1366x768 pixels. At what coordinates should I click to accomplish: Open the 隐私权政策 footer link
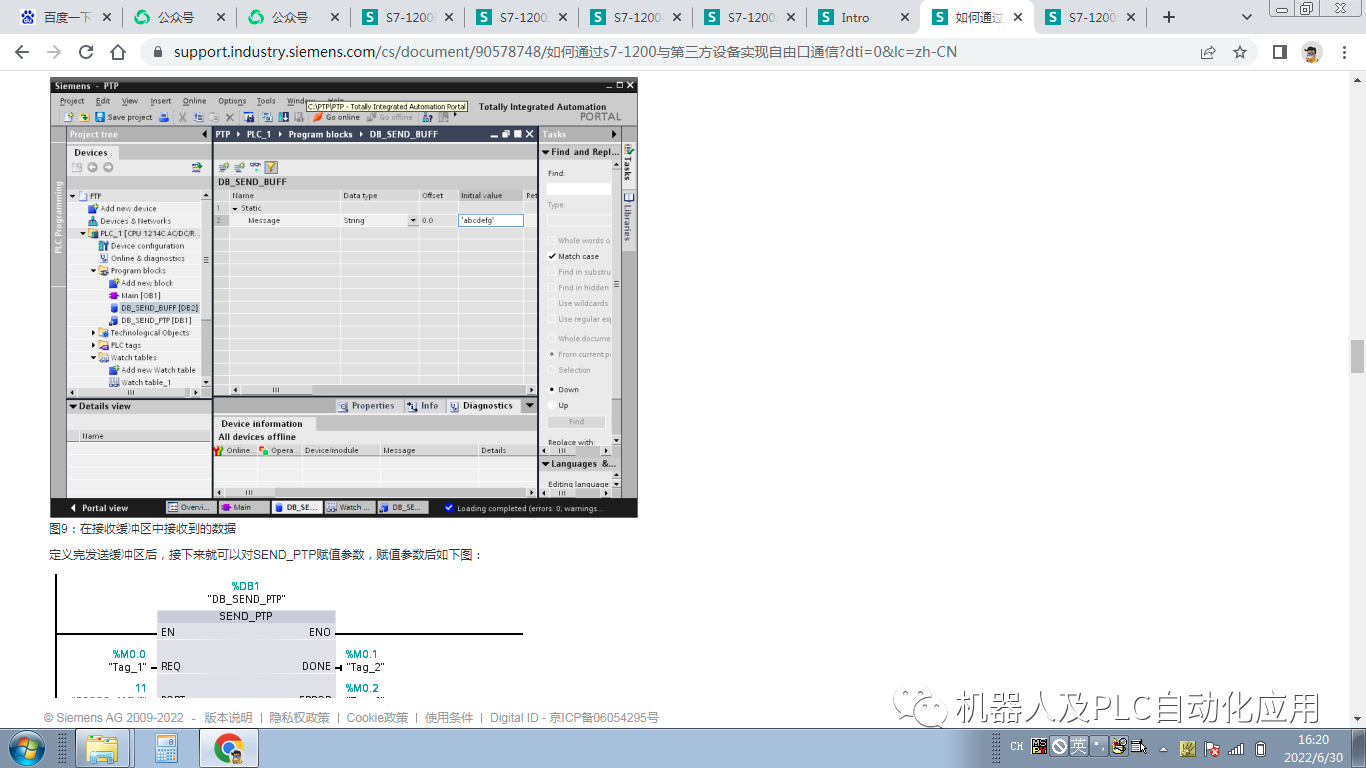coord(299,718)
